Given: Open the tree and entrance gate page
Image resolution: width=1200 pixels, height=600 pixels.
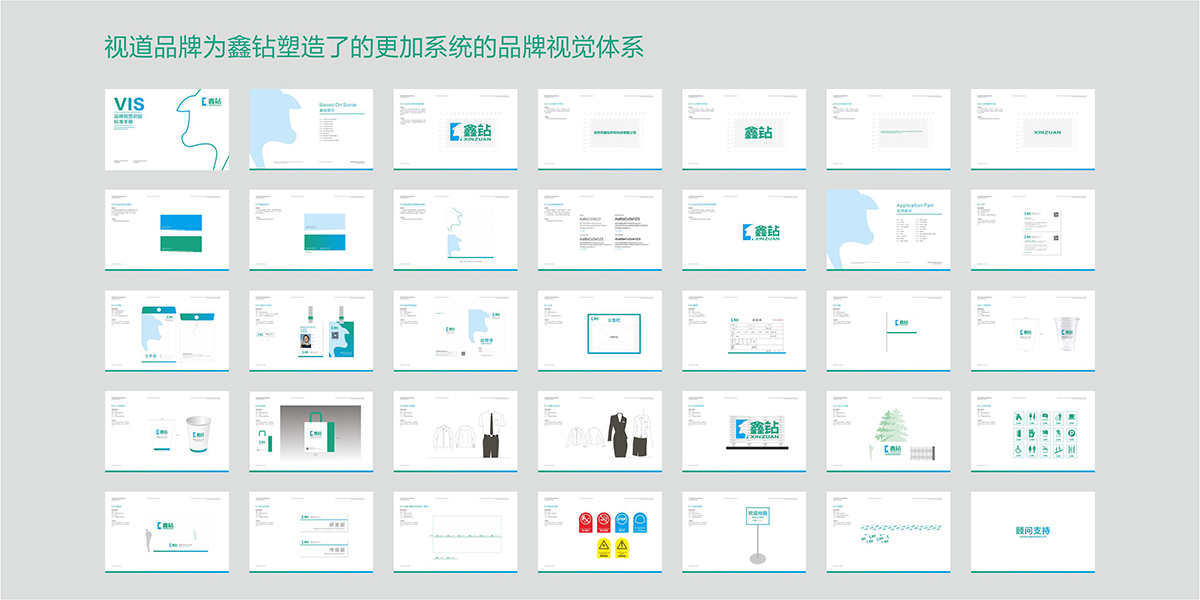Looking at the screenshot, I should pos(888,431).
